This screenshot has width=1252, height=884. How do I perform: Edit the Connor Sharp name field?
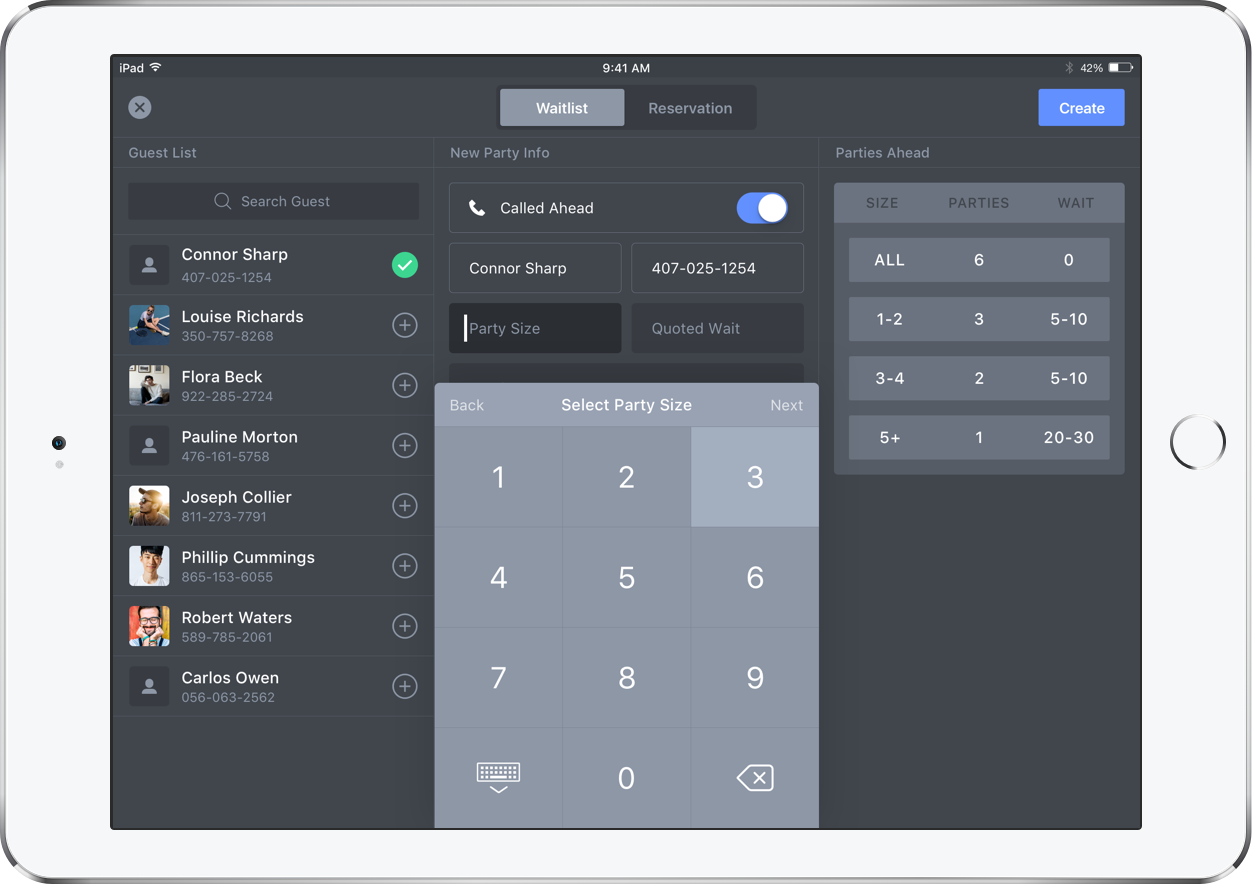(535, 268)
